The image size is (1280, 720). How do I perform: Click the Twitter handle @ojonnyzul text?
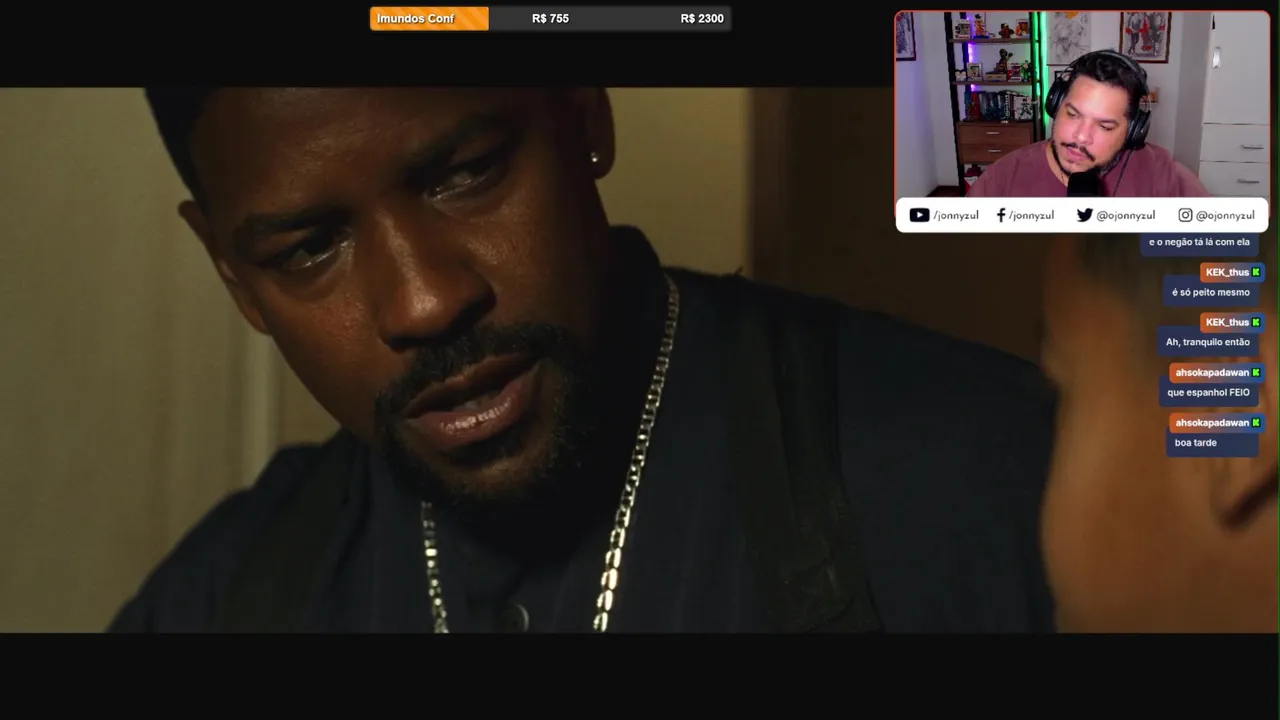[1126, 215]
